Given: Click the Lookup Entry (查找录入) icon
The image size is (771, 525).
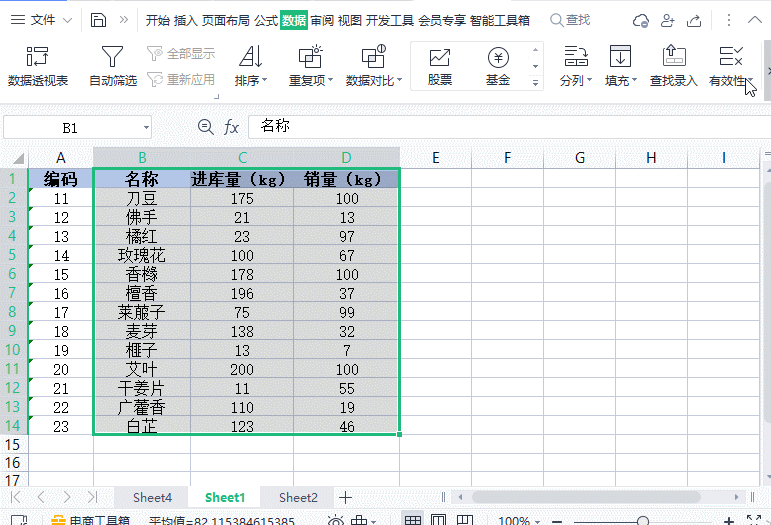Looking at the screenshot, I should pos(673,57).
